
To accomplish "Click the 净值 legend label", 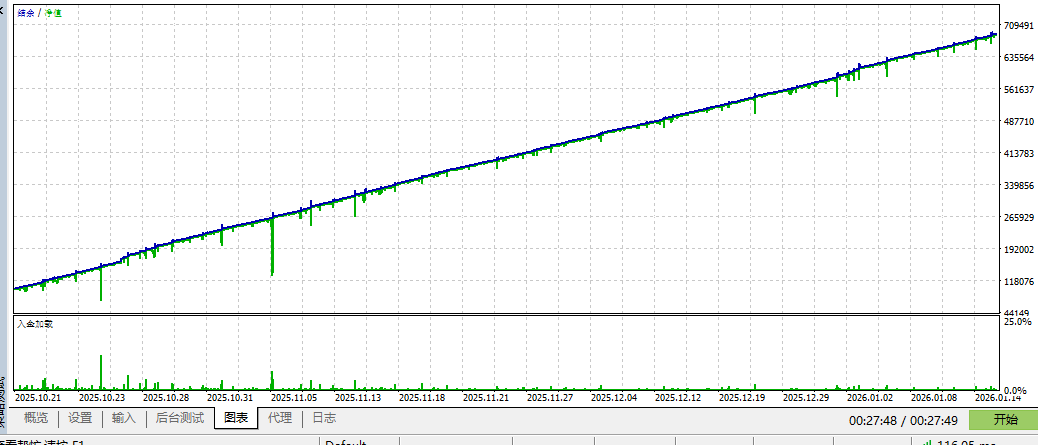I will point(53,13).
